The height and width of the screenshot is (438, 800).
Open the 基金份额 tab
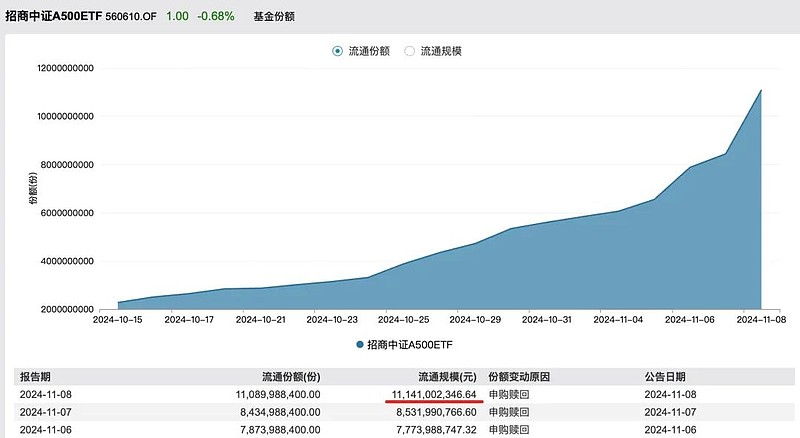point(274,16)
